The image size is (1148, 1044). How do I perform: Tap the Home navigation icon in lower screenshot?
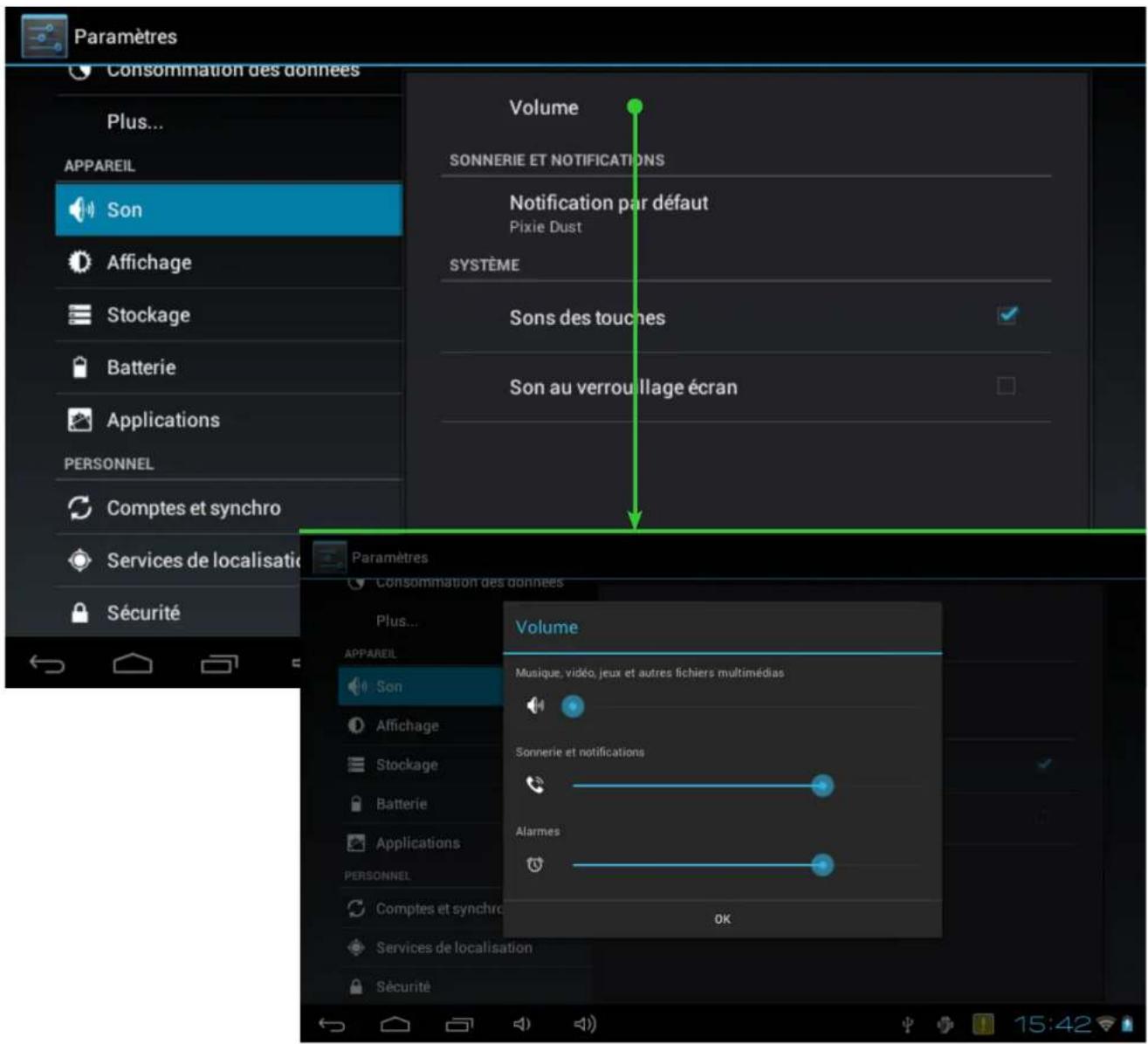(x=395, y=1024)
